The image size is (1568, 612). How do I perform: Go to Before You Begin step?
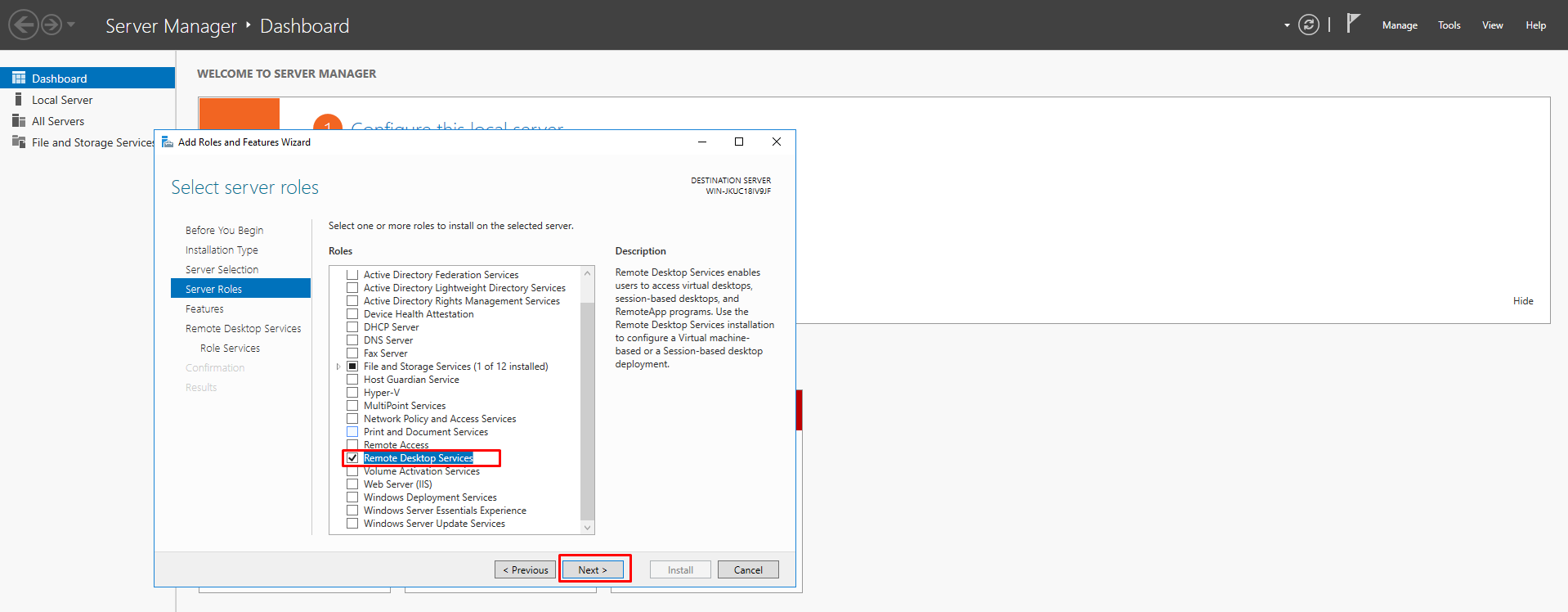(224, 231)
